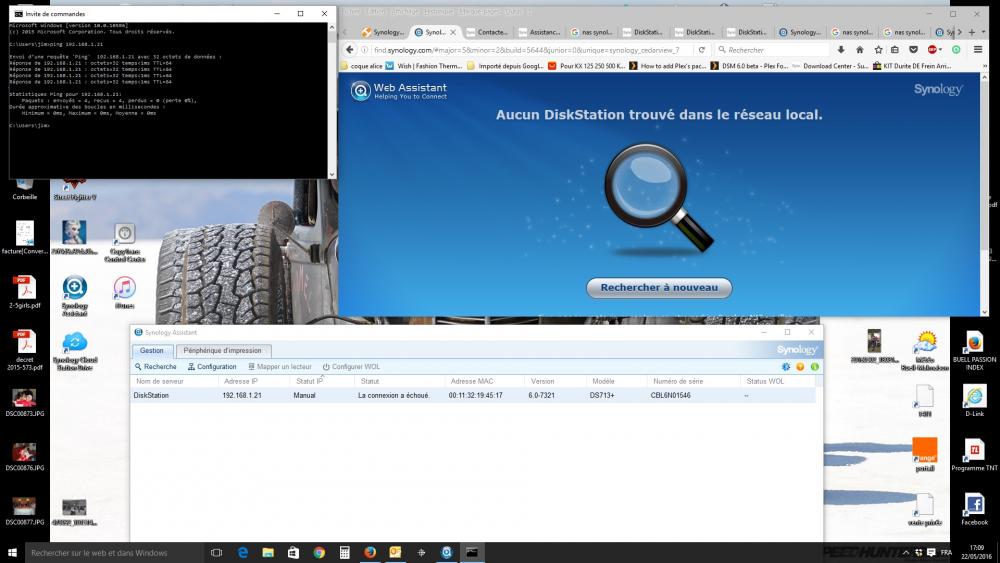Select the Facebook desktop shortcut
Screen dimensions: 1000x563
974,509
